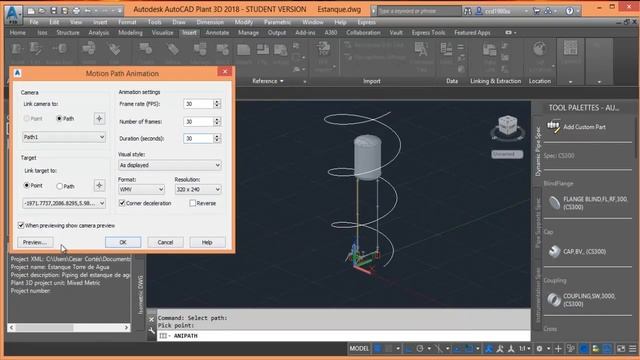Viewport: 640px width, 360px height.
Task: Click the 'Project name: Estanque Torre de Agua' line
Action: (x=60, y=267)
